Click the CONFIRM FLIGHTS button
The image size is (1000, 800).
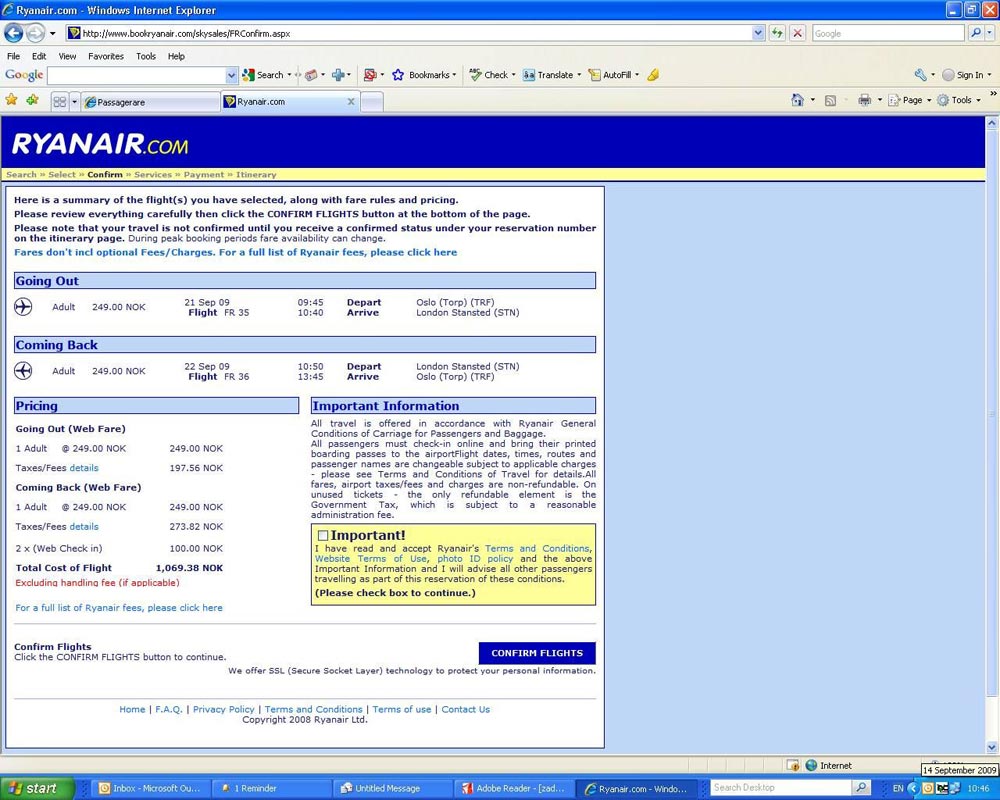pos(537,653)
